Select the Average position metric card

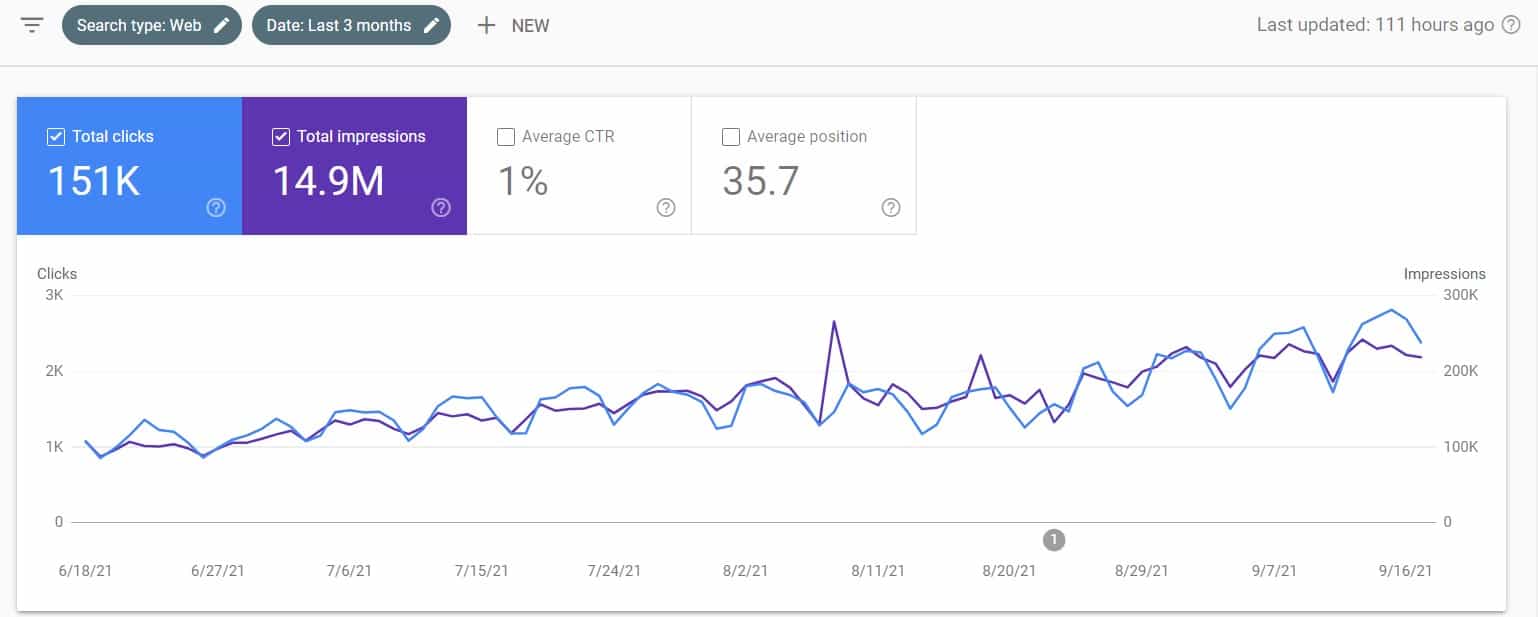(803, 165)
